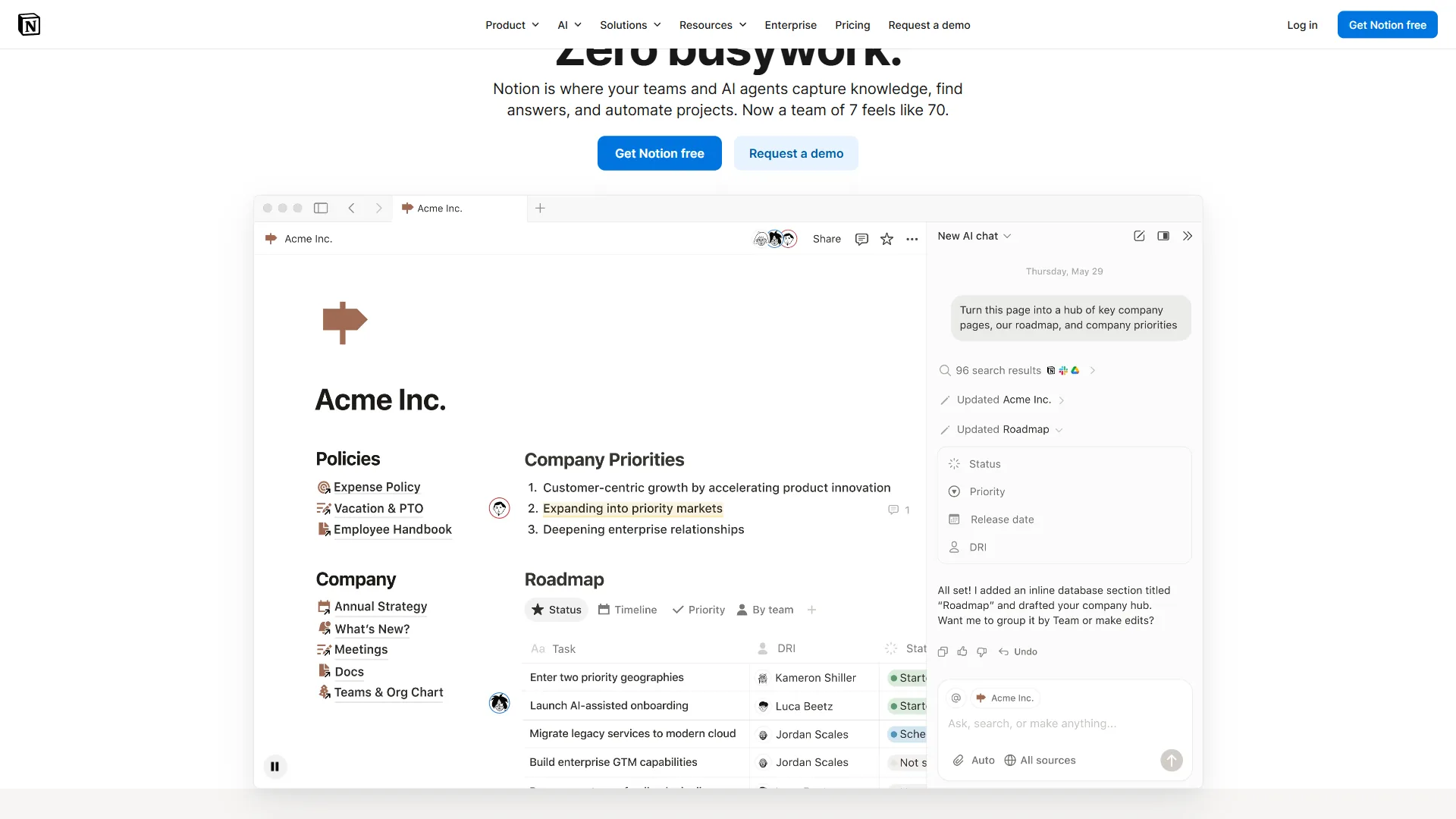This screenshot has width=1456, height=819.
Task: Expand the 96 search results chevron
Action: click(1093, 370)
